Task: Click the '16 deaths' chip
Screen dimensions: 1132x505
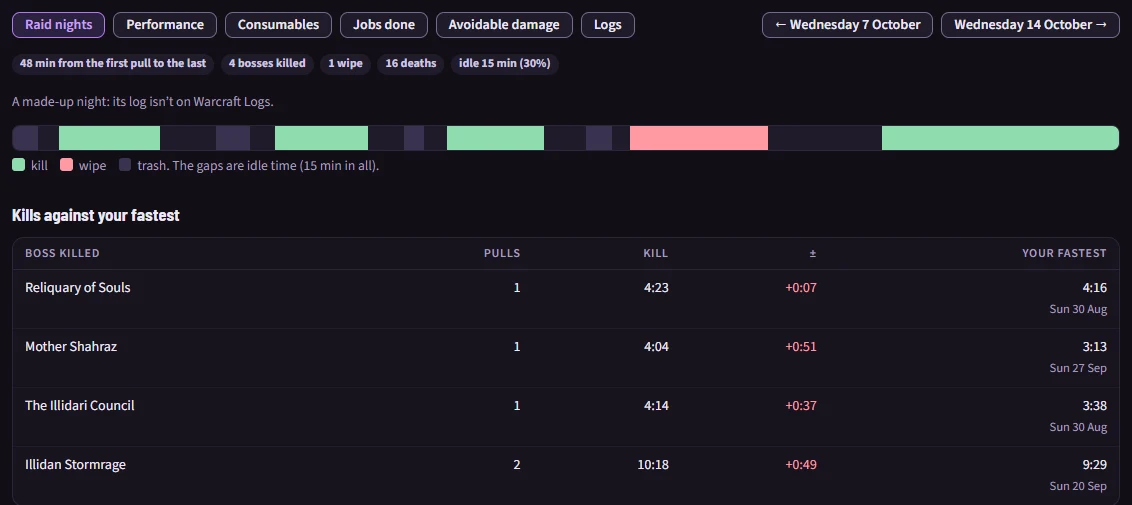Action: 411,63
